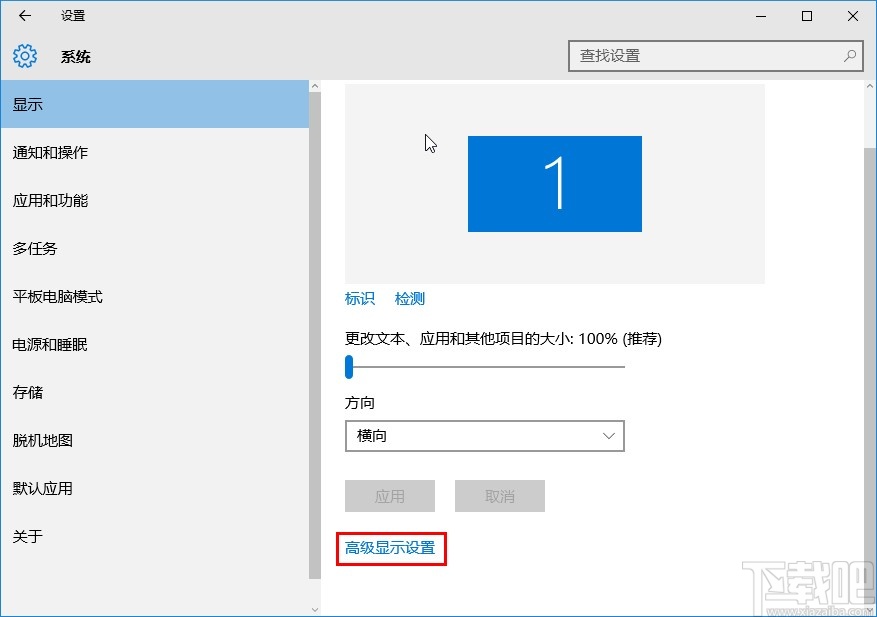
Task: Open the 方向 orientation dropdown
Action: (x=484, y=436)
